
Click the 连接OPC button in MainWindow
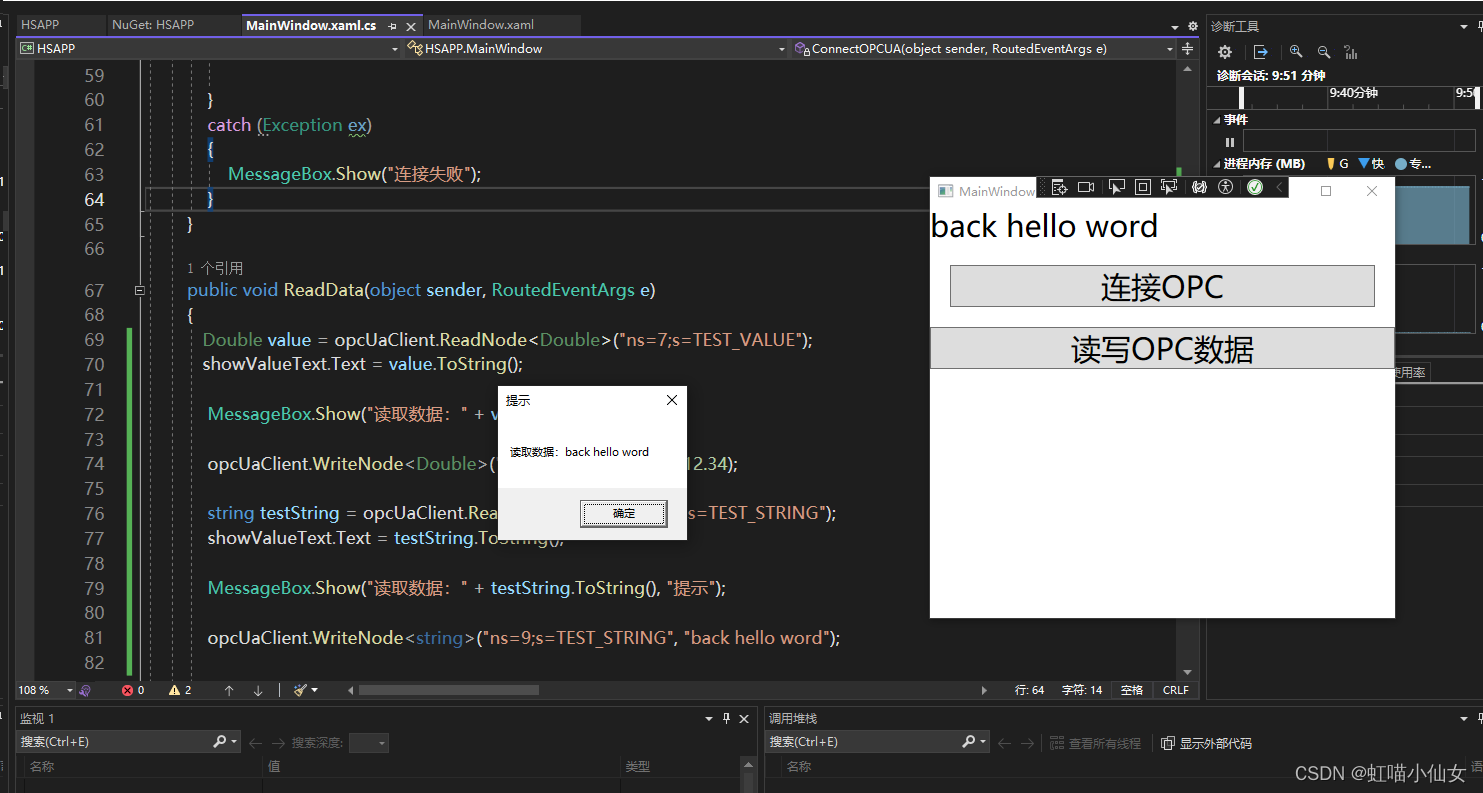tap(1162, 287)
